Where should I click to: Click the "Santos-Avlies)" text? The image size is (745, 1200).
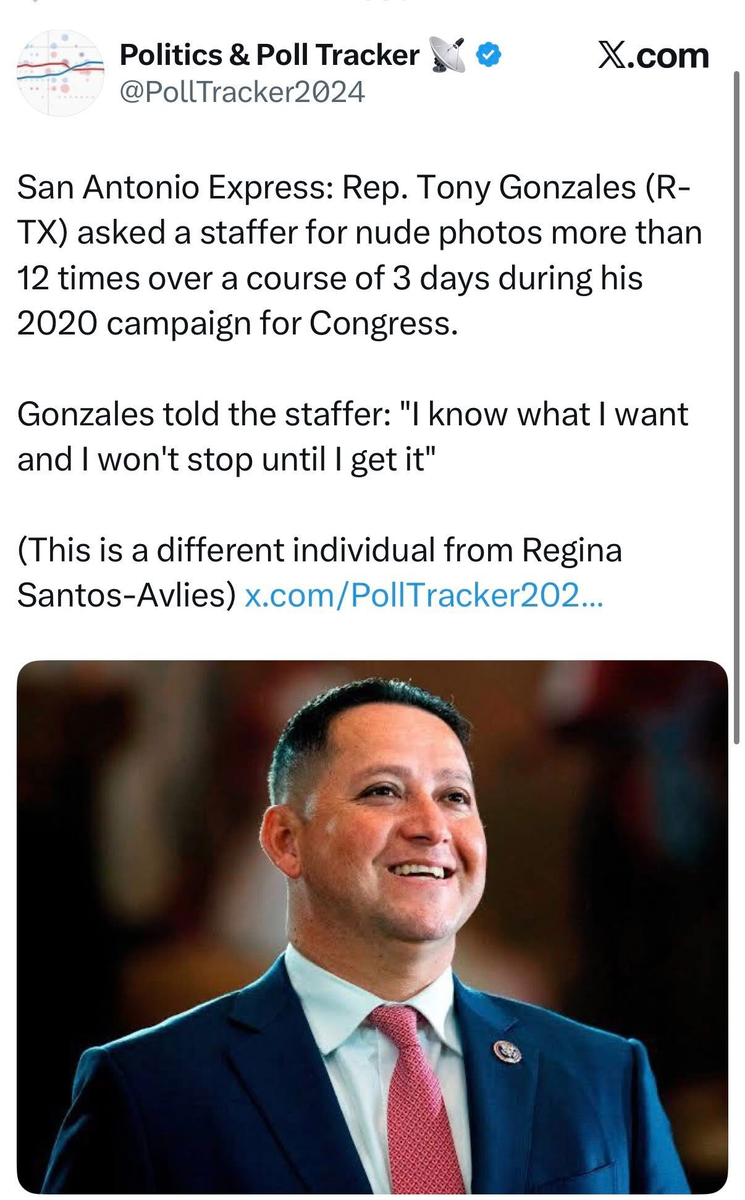[127, 595]
